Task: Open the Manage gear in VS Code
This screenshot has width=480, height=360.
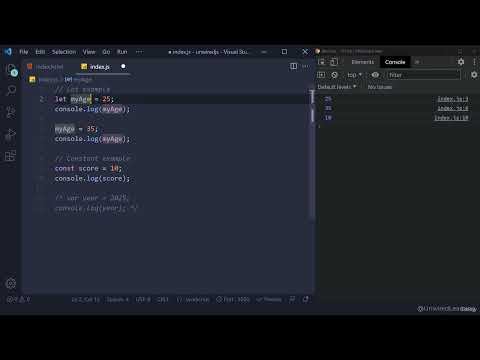Action: point(11,283)
